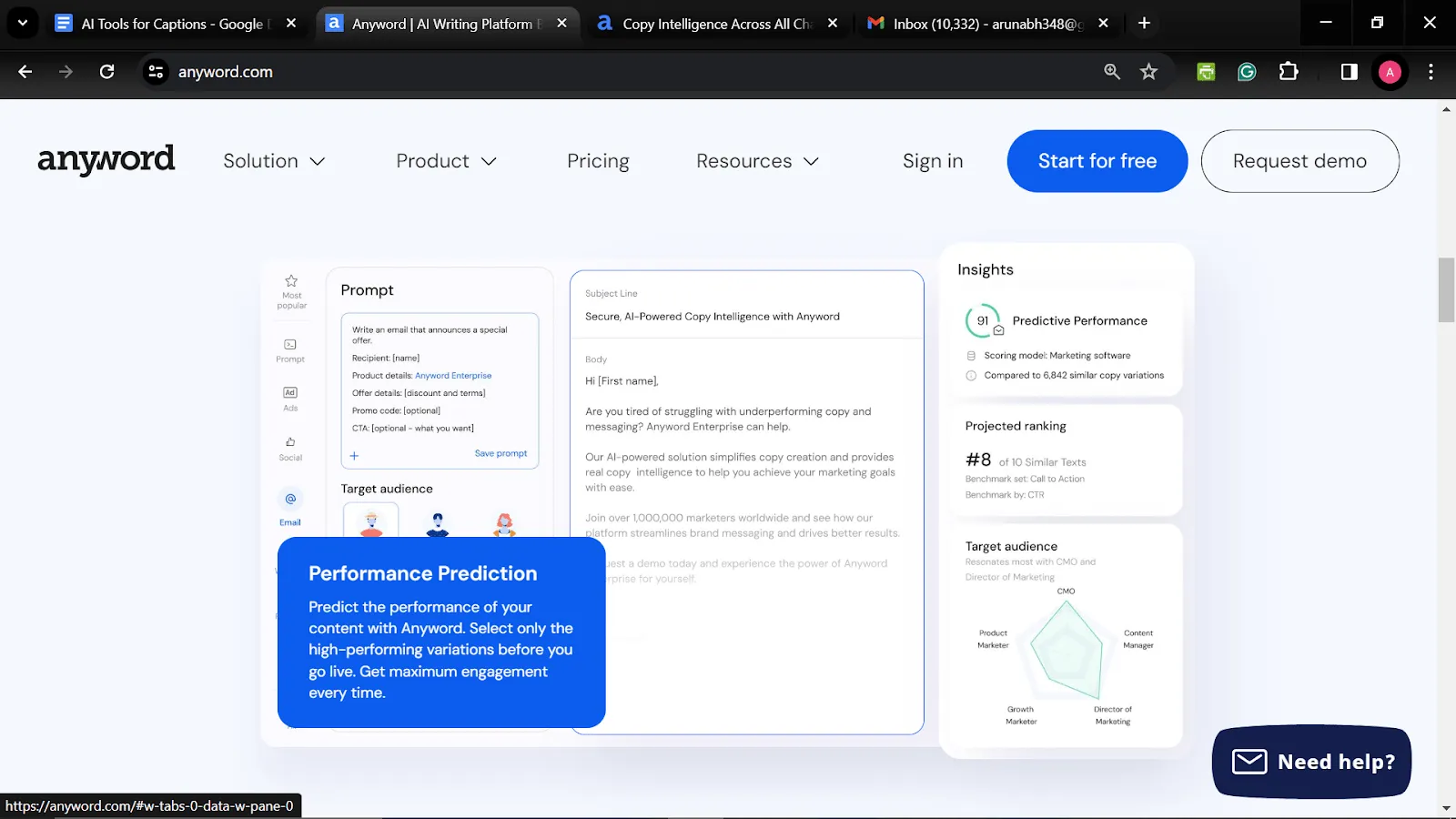Click the Request demo button
Image resolution: width=1456 pixels, height=819 pixels.
pos(1299,161)
